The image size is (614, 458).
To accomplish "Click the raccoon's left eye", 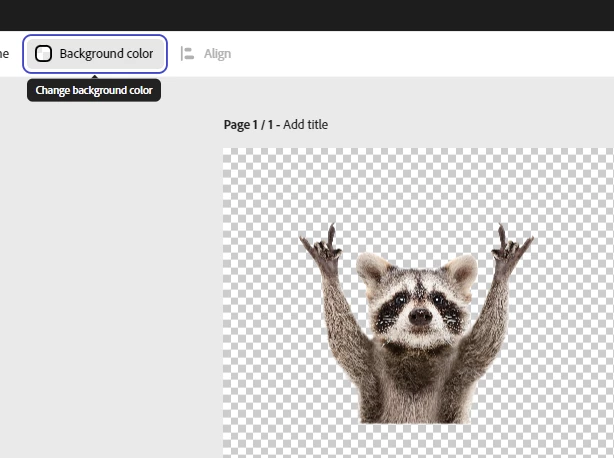I will click(x=400, y=301).
